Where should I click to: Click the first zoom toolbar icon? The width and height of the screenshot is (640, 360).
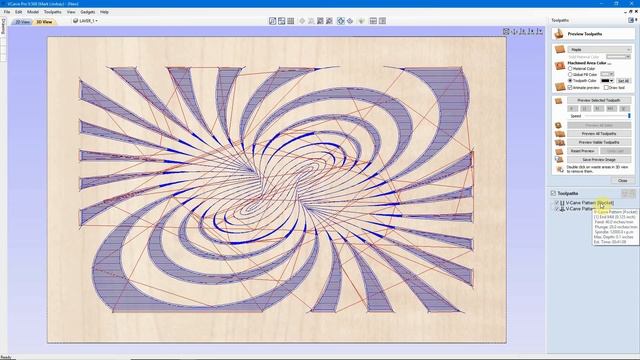click(320, 21)
